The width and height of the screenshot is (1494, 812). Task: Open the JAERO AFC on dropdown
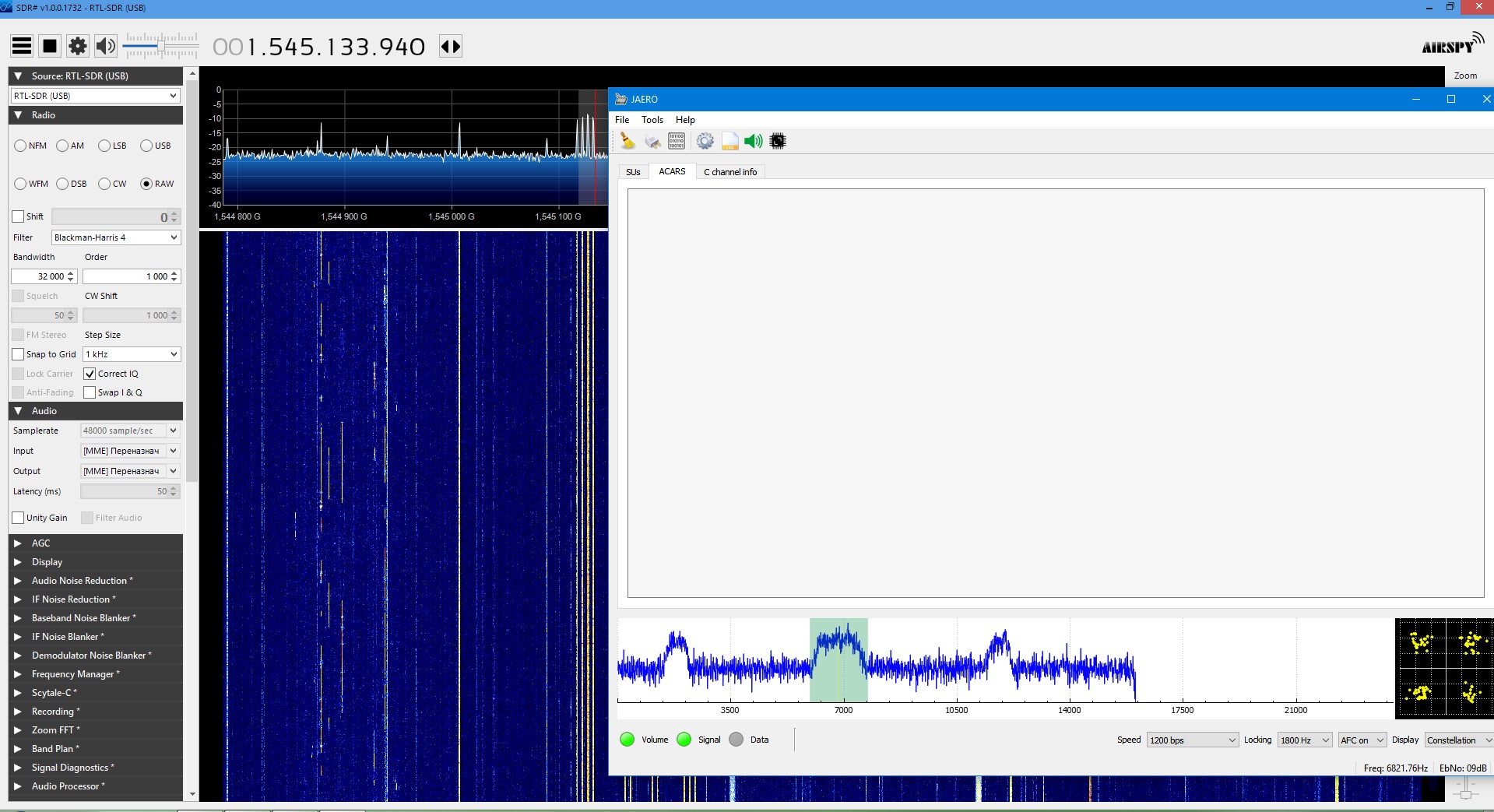(1362, 740)
